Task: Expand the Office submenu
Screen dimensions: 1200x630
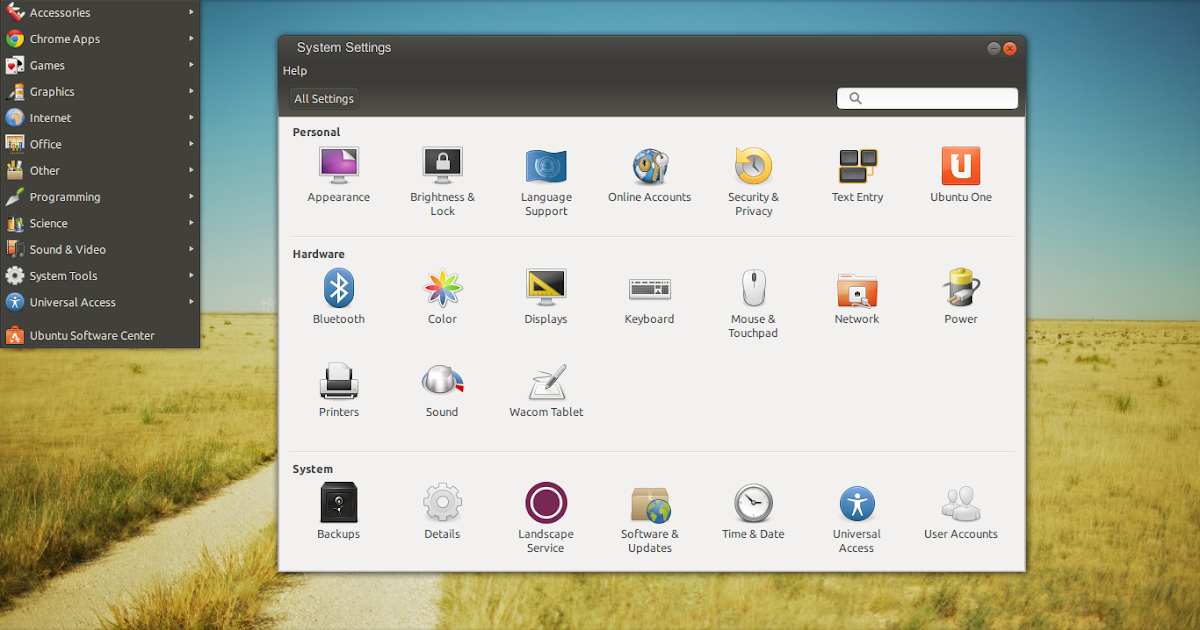Action: coord(100,144)
